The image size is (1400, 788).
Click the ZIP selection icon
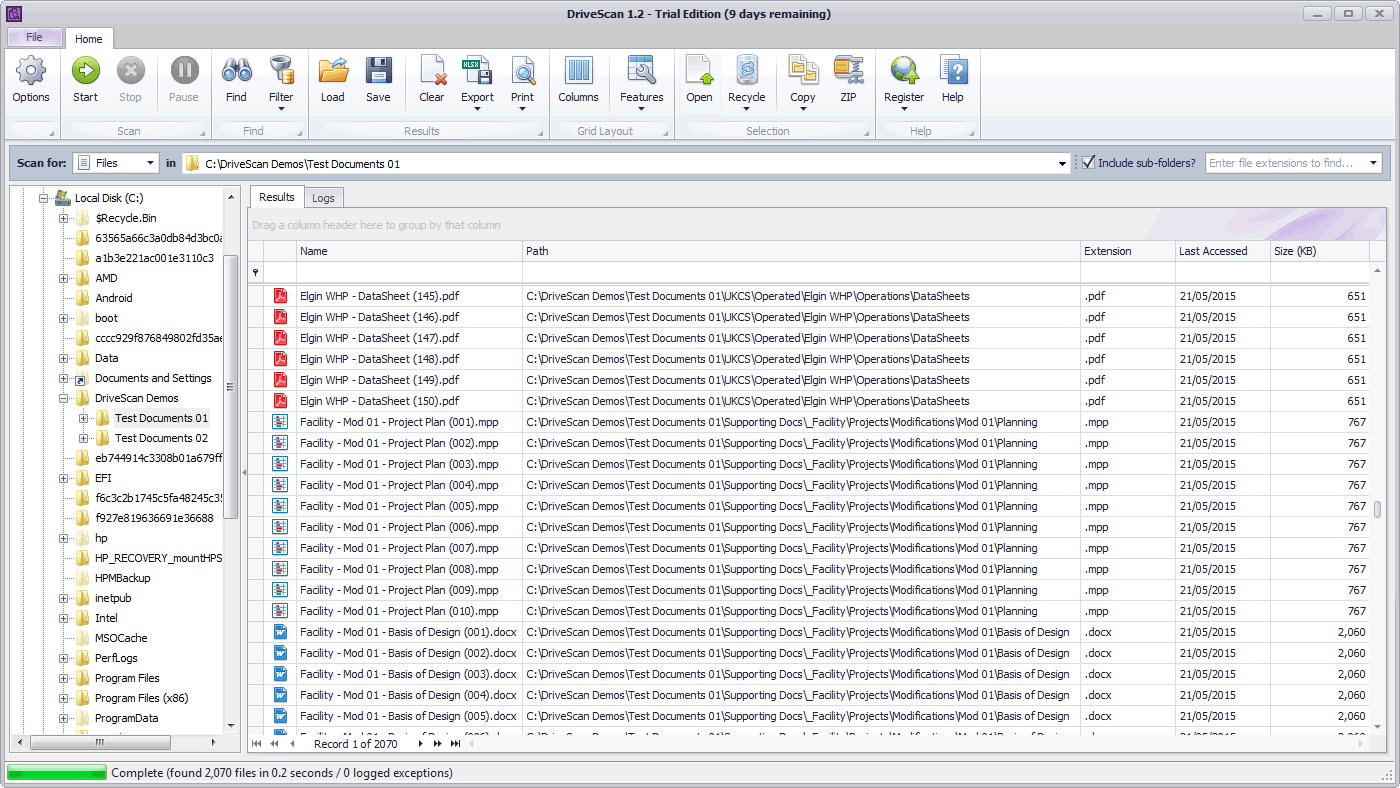pos(848,71)
